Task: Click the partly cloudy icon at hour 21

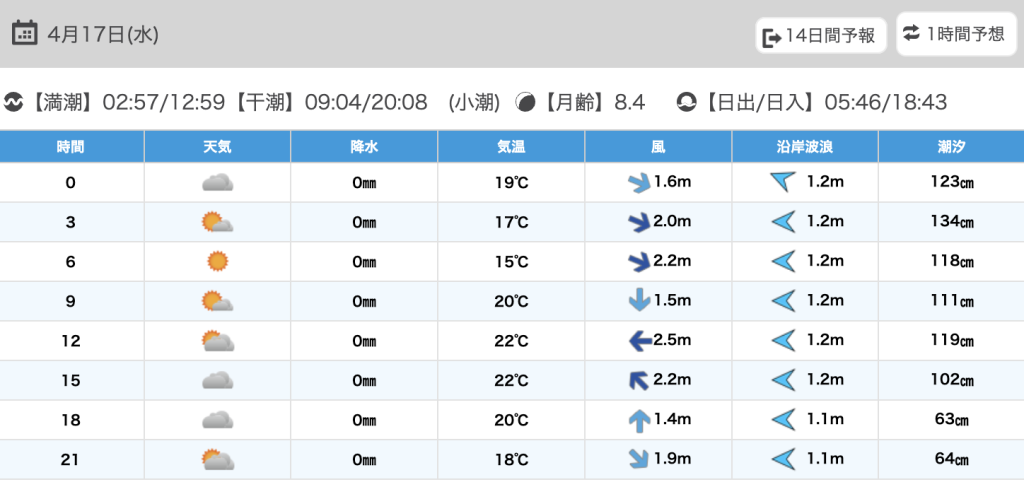Action: click(217, 460)
